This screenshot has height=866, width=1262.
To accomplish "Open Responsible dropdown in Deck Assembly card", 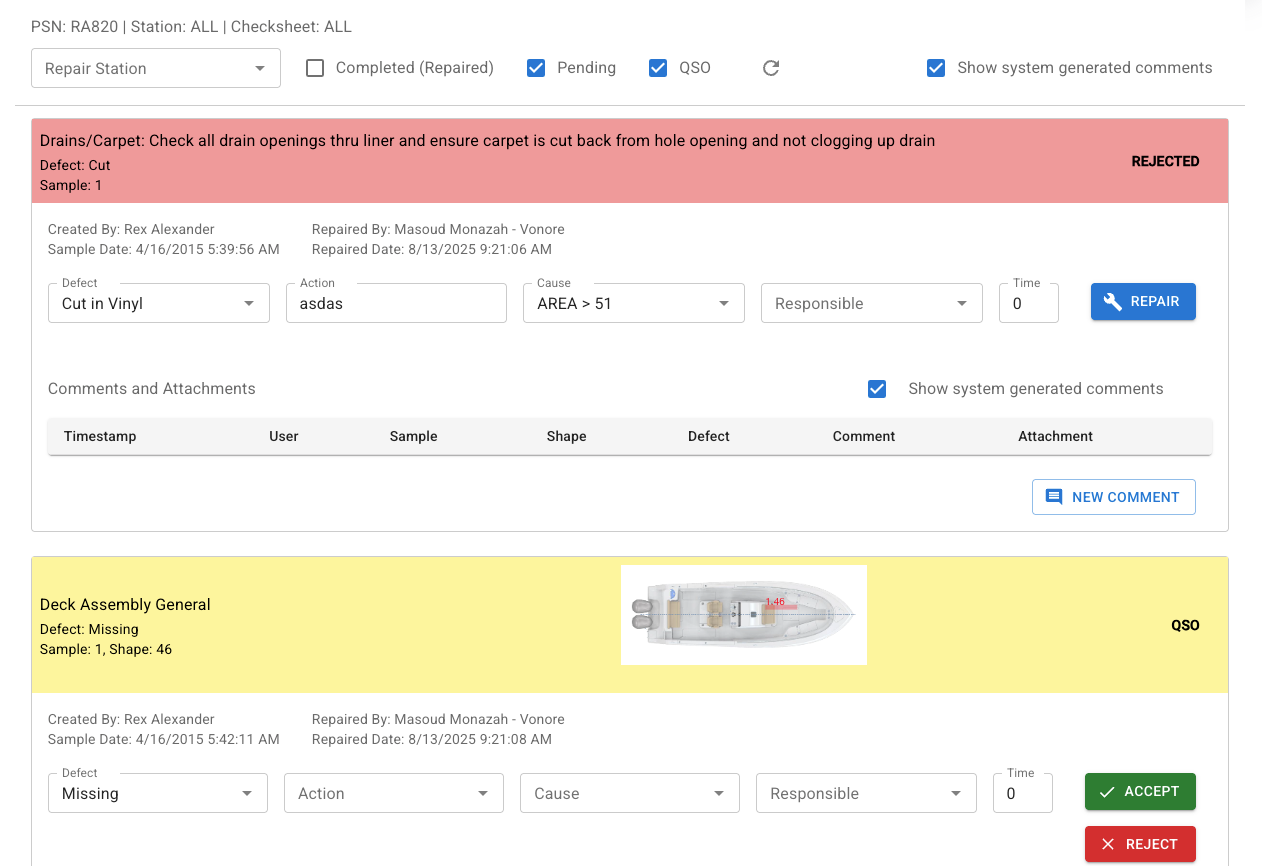I will (x=866, y=793).
